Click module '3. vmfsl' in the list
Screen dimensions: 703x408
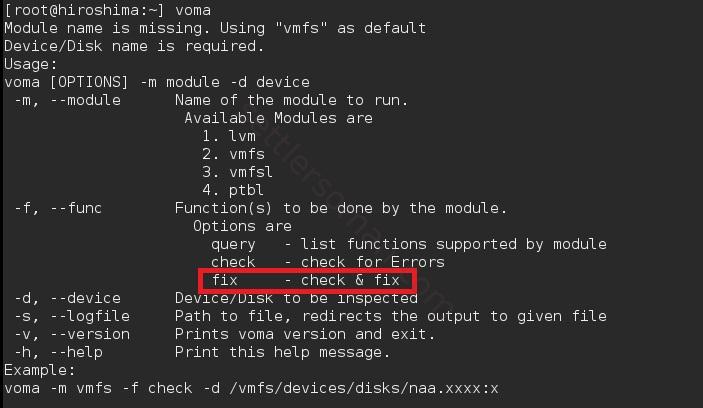(x=237, y=172)
